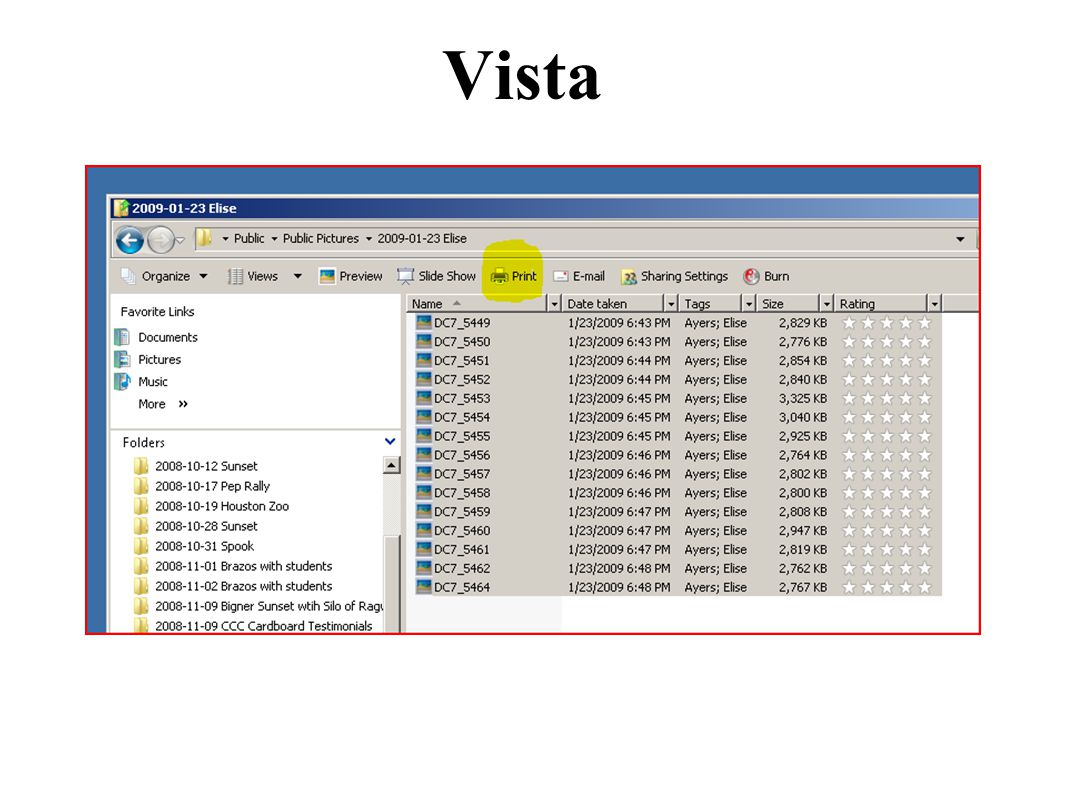Click Preview in the toolbar
The image size is (1066, 800).
351,276
